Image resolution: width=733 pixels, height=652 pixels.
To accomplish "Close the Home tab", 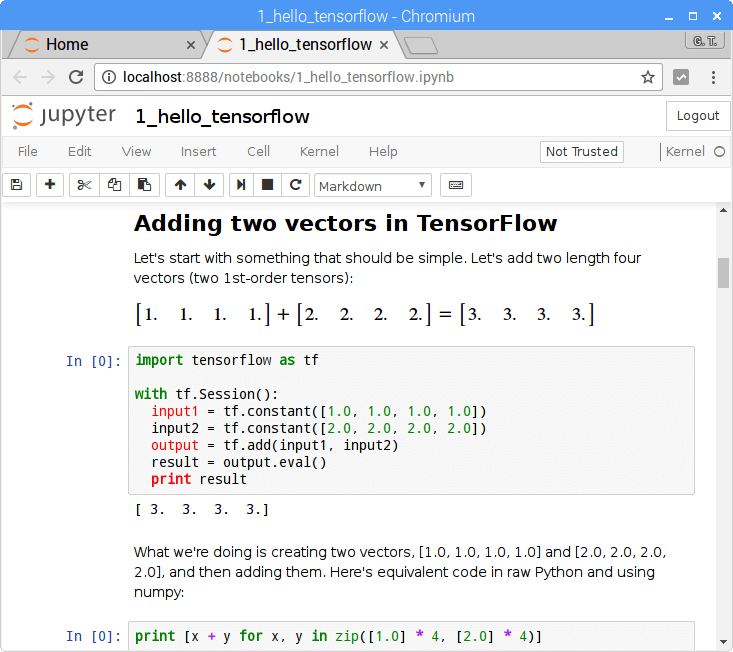I will [191, 45].
